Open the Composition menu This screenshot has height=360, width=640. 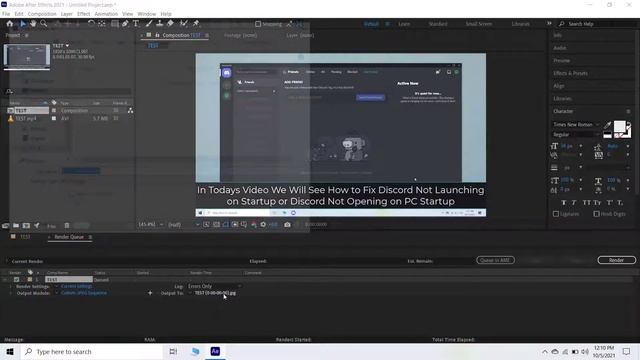click(x=42, y=14)
